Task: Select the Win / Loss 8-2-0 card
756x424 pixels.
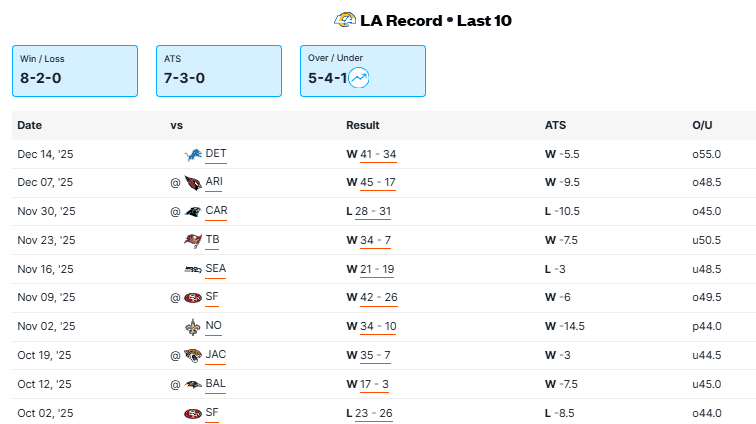Action: 74,70
